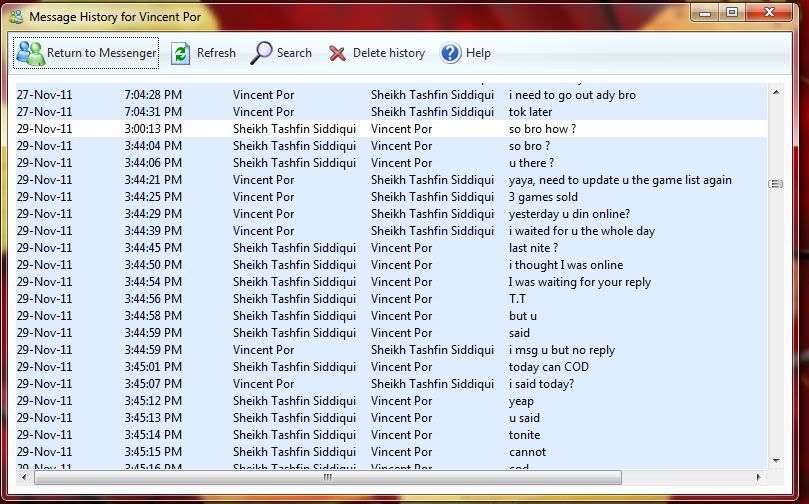The width and height of the screenshot is (809, 504).
Task: Select message 'T.T'
Action: coord(517,299)
